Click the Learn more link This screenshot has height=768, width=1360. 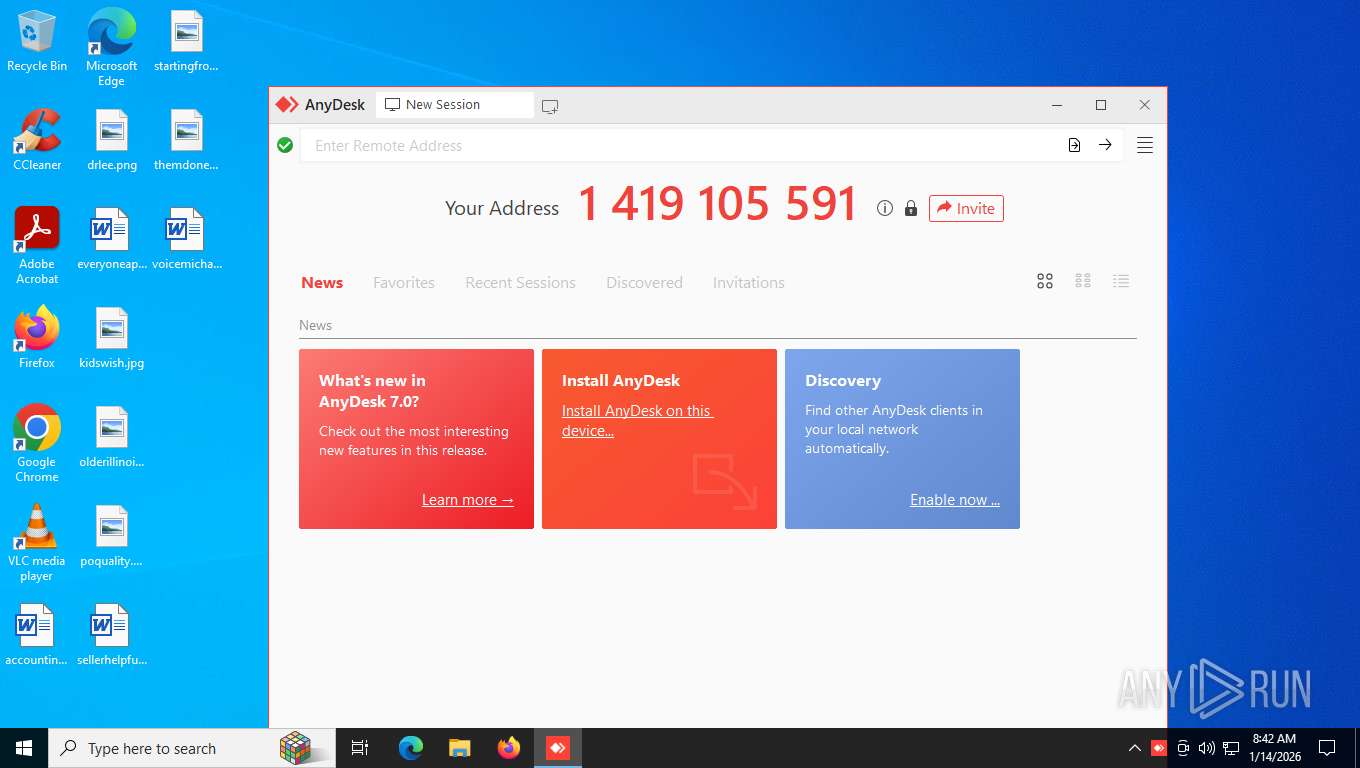[467, 500]
